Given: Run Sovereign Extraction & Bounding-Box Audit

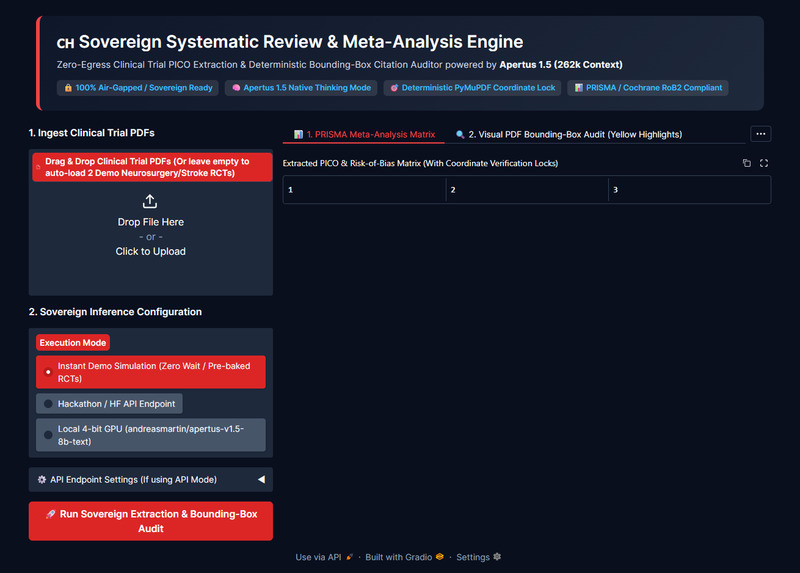Looking at the screenshot, I should click(x=151, y=521).
